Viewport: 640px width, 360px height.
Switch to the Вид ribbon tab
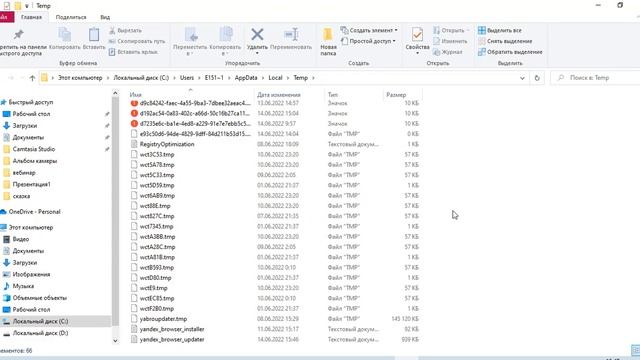(x=105, y=17)
